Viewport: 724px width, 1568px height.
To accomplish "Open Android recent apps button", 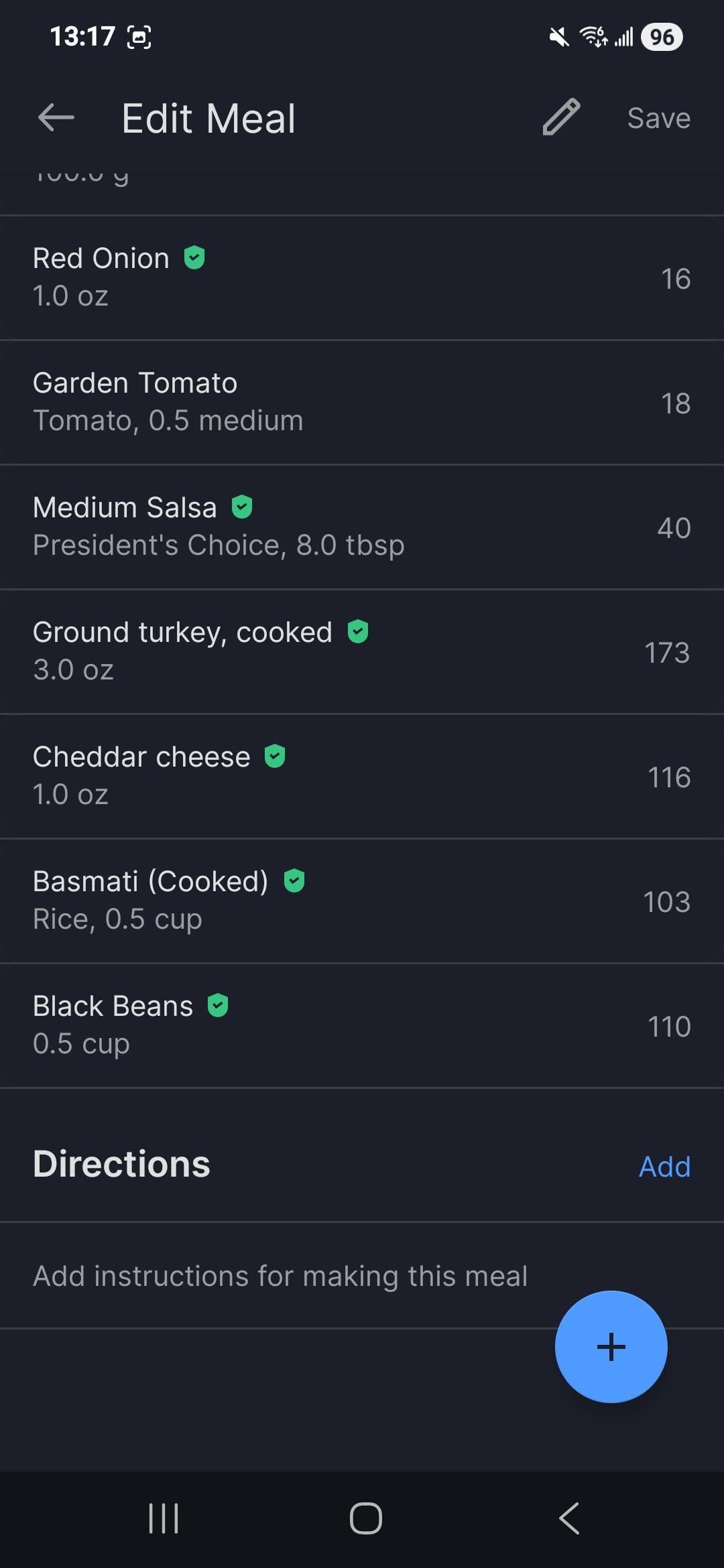I will 164,1518.
